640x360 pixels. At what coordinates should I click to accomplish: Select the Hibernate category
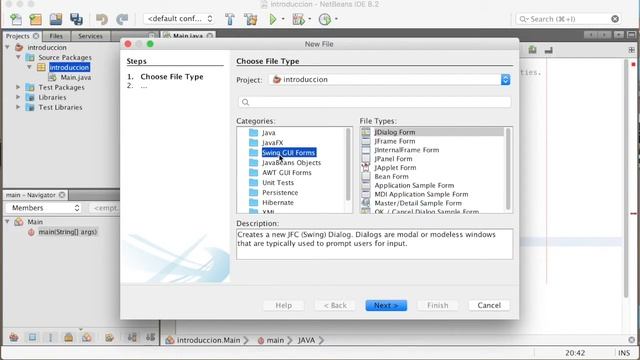(278, 202)
